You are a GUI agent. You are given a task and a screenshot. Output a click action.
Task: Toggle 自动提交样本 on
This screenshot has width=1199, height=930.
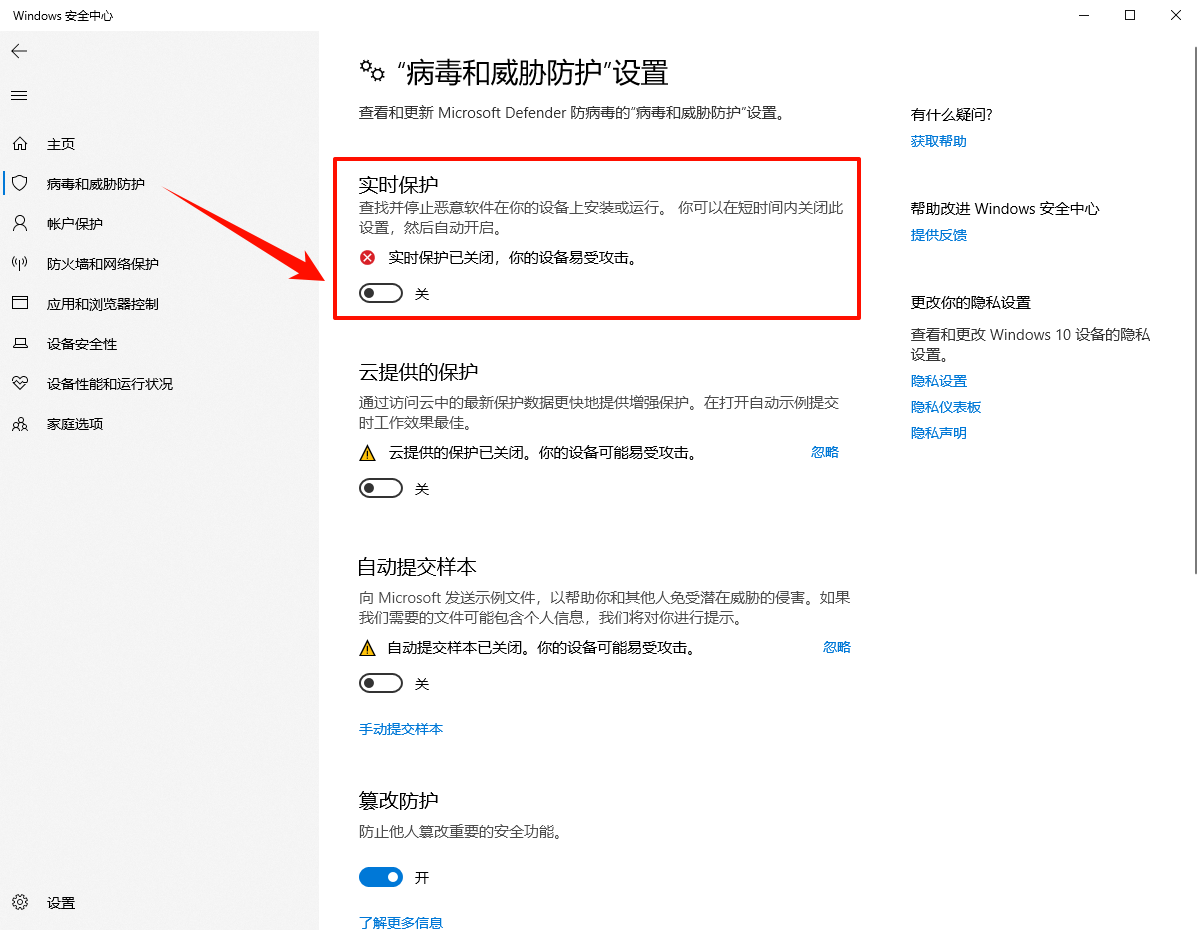click(381, 684)
